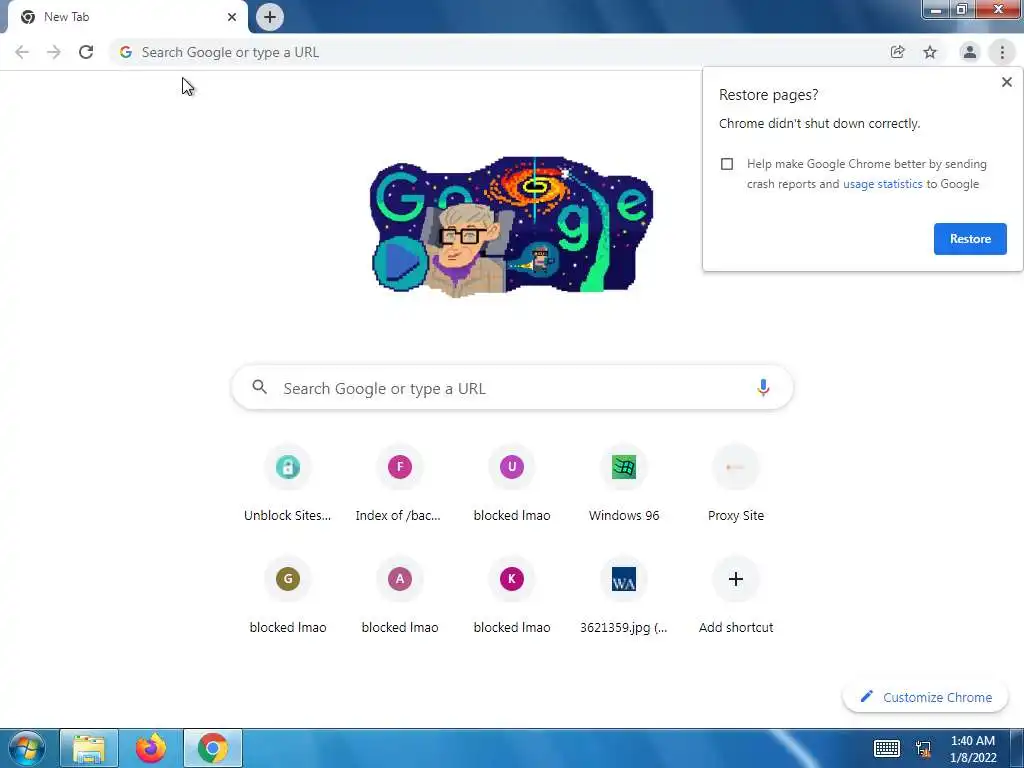Open File Explorer from the taskbar

click(x=89, y=748)
